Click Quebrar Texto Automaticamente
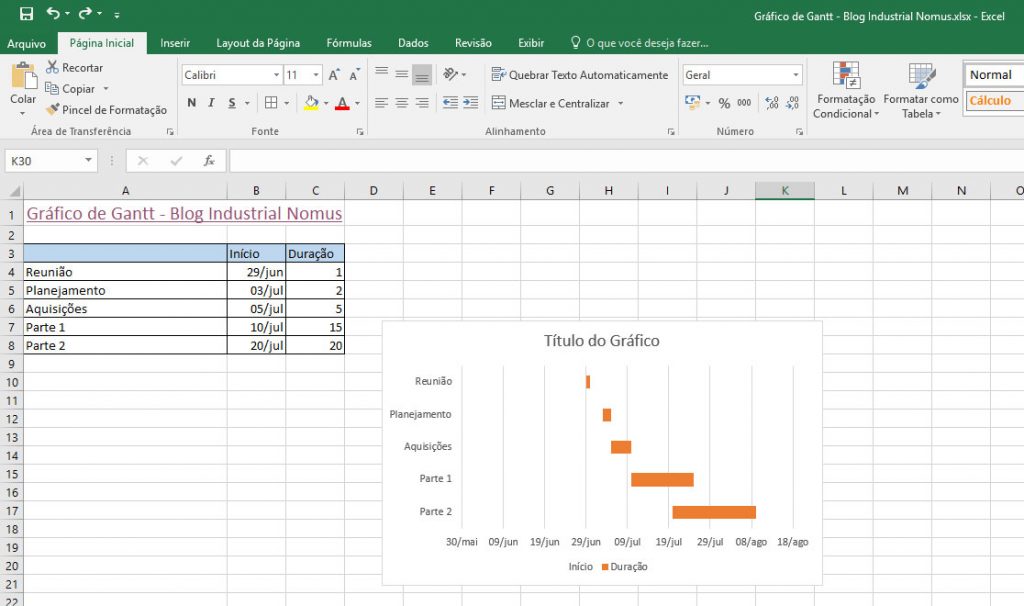 [580, 75]
